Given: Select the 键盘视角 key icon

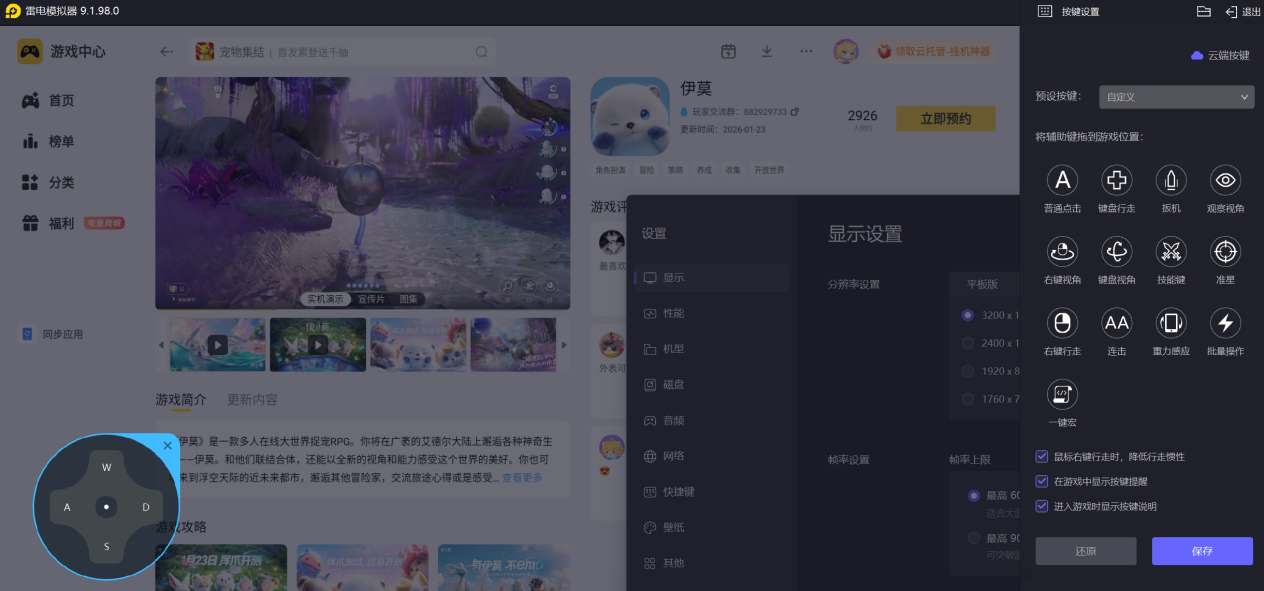Looking at the screenshot, I should tap(1116, 251).
